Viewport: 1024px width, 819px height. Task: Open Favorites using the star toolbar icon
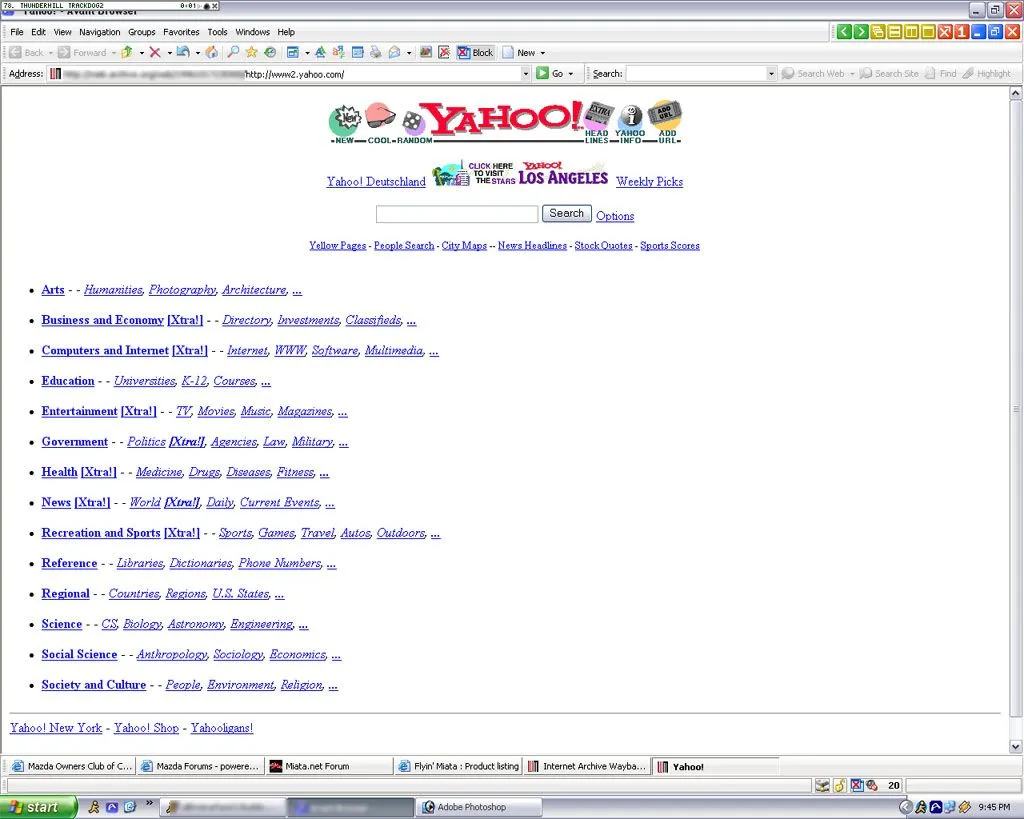pyautogui.click(x=252, y=51)
